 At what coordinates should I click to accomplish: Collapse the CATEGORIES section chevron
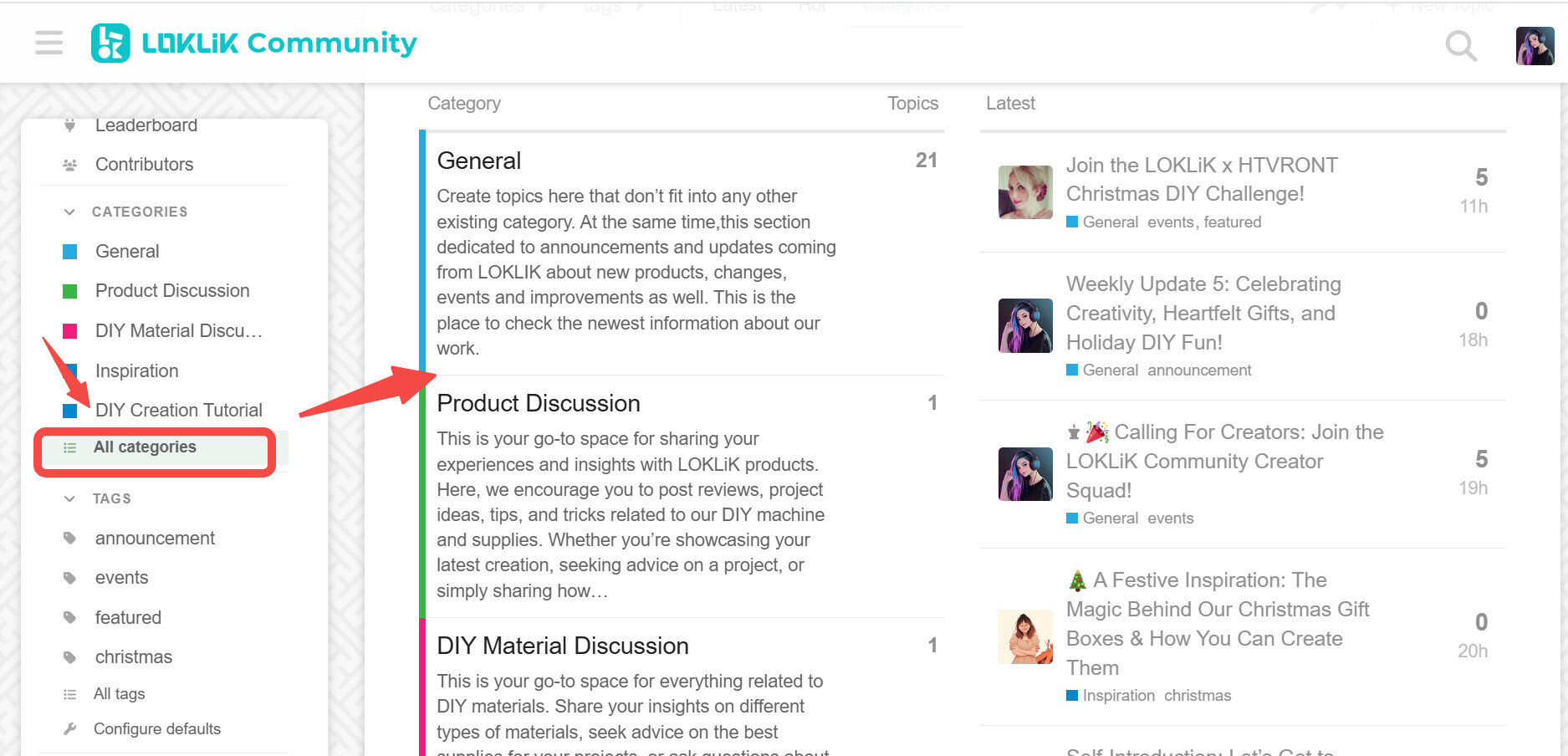(69, 212)
